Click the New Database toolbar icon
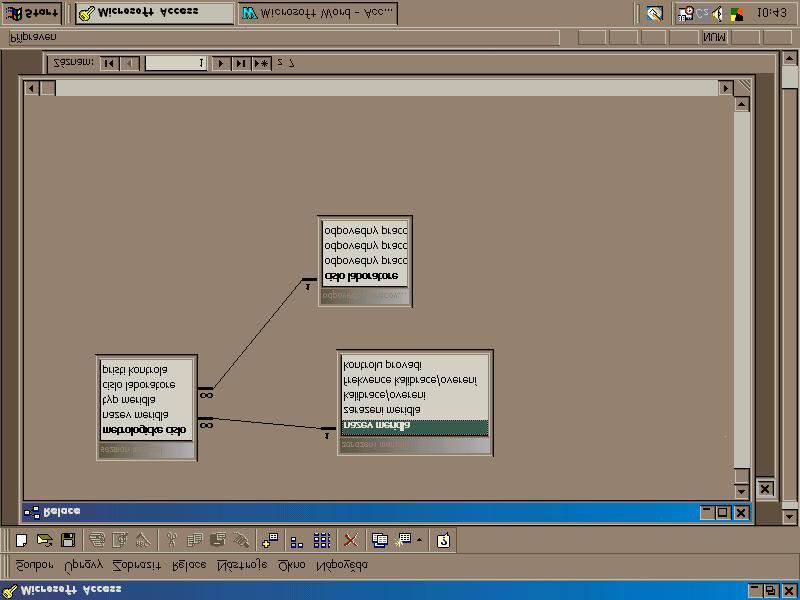The image size is (800, 600). click(21, 540)
